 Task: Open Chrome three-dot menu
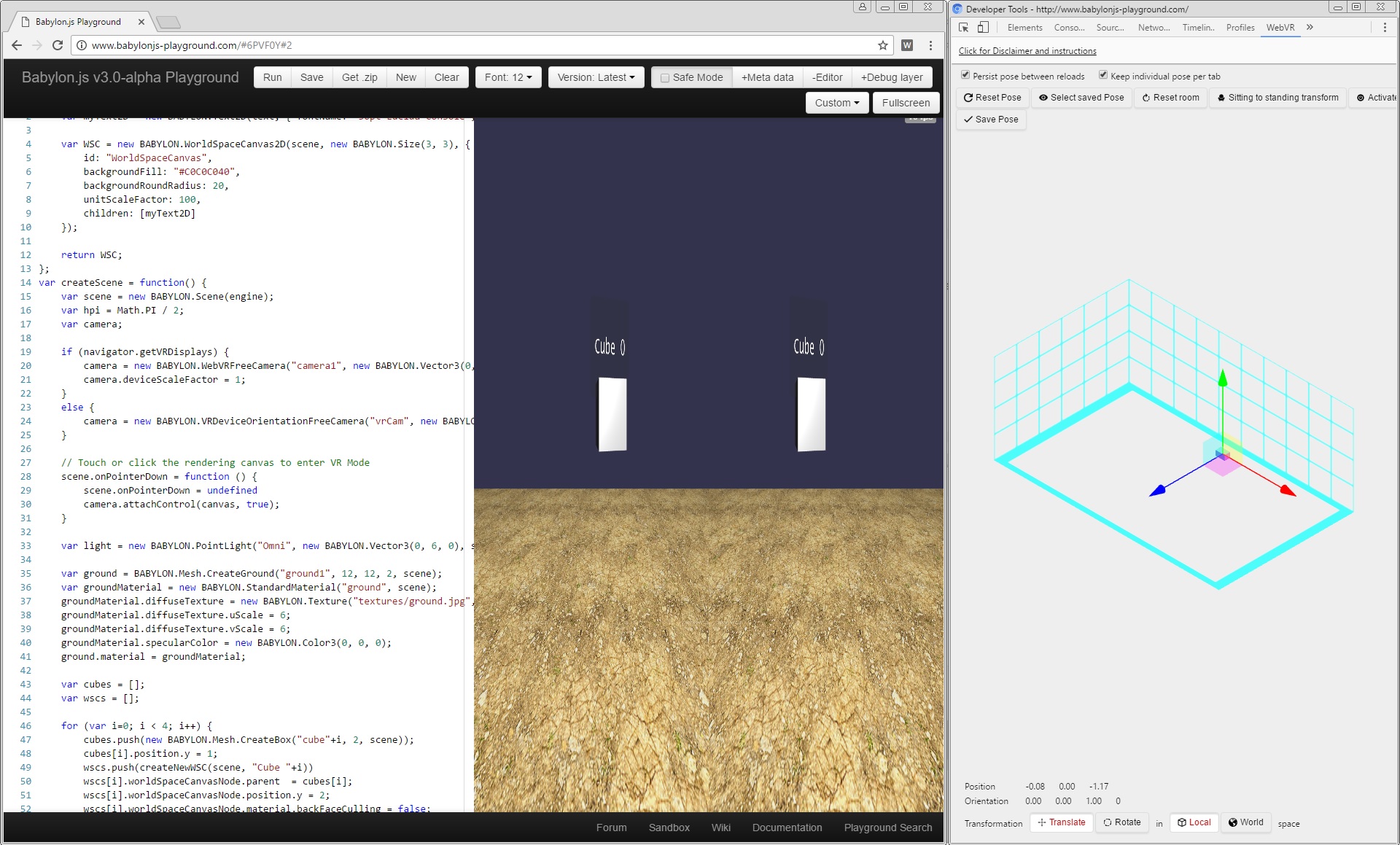930,45
